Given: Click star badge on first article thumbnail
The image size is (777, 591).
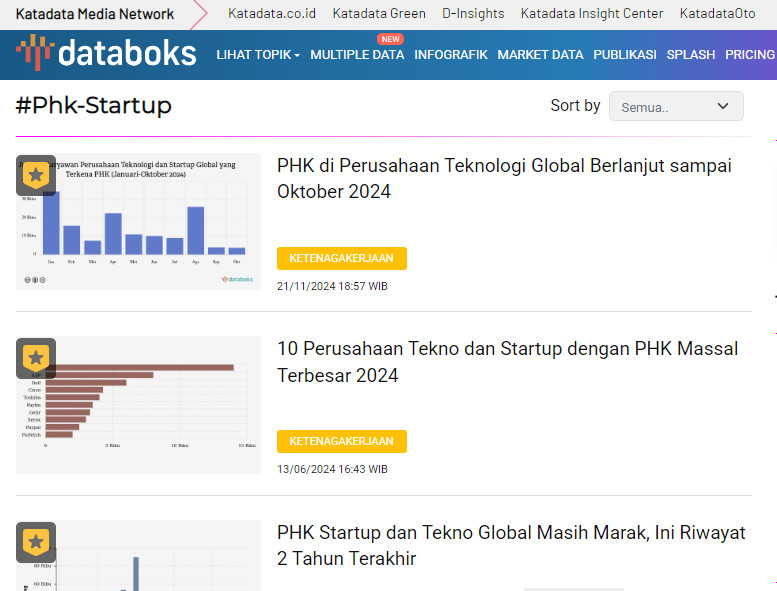Looking at the screenshot, I should click(36, 175).
